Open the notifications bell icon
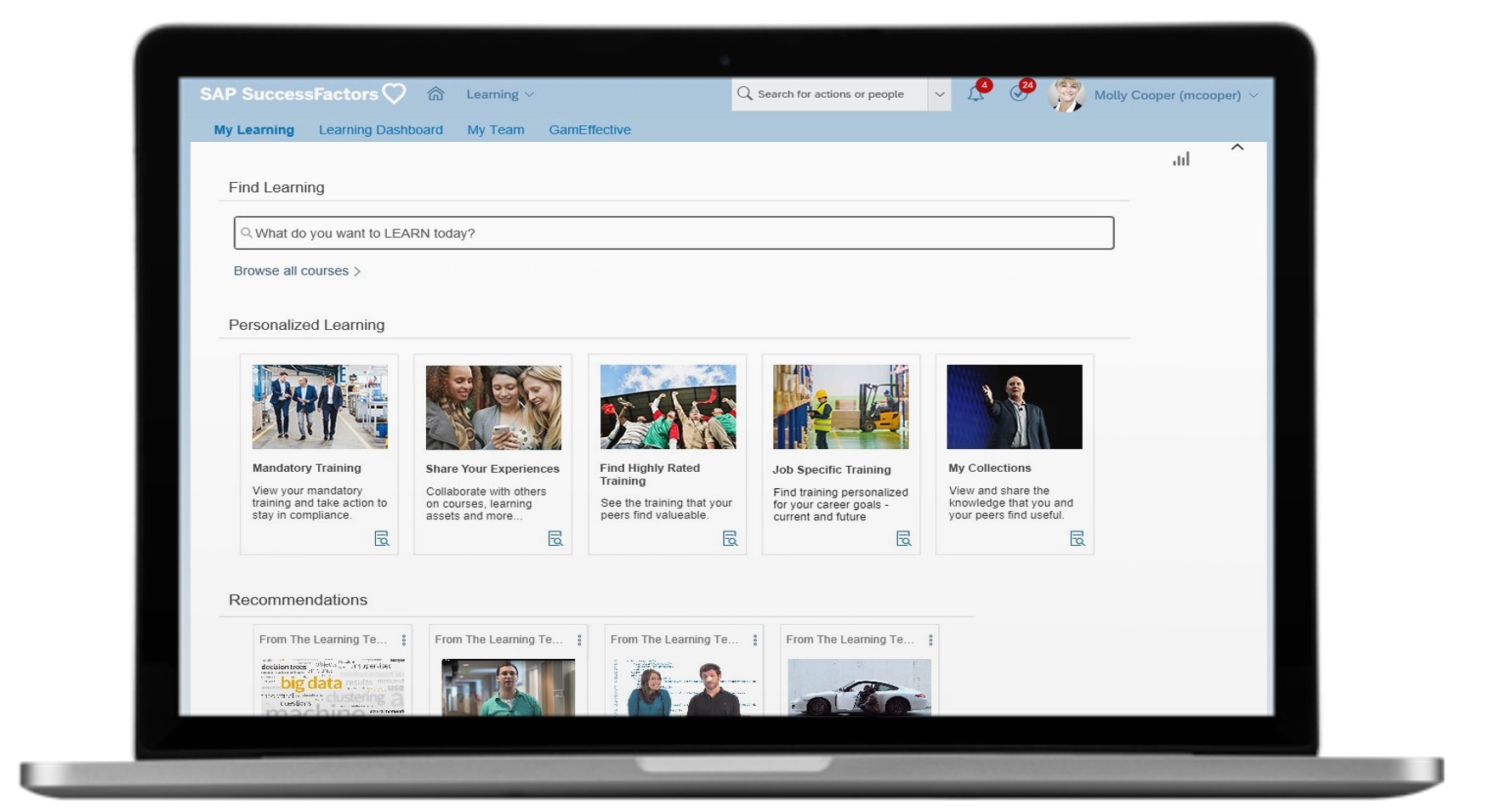Viewport: 1490px width, 812px height. click(975, 94)
